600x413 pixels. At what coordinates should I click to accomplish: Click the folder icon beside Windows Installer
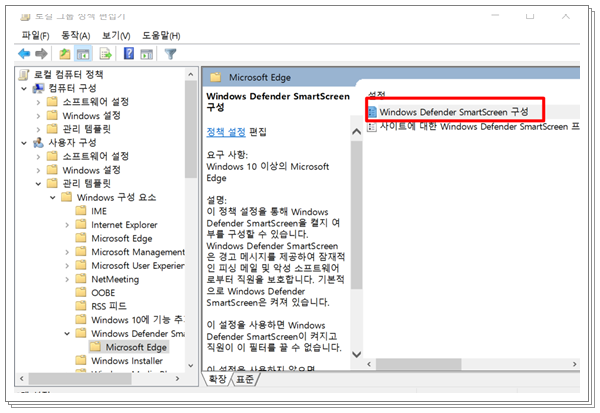click(x=81, y=361)
